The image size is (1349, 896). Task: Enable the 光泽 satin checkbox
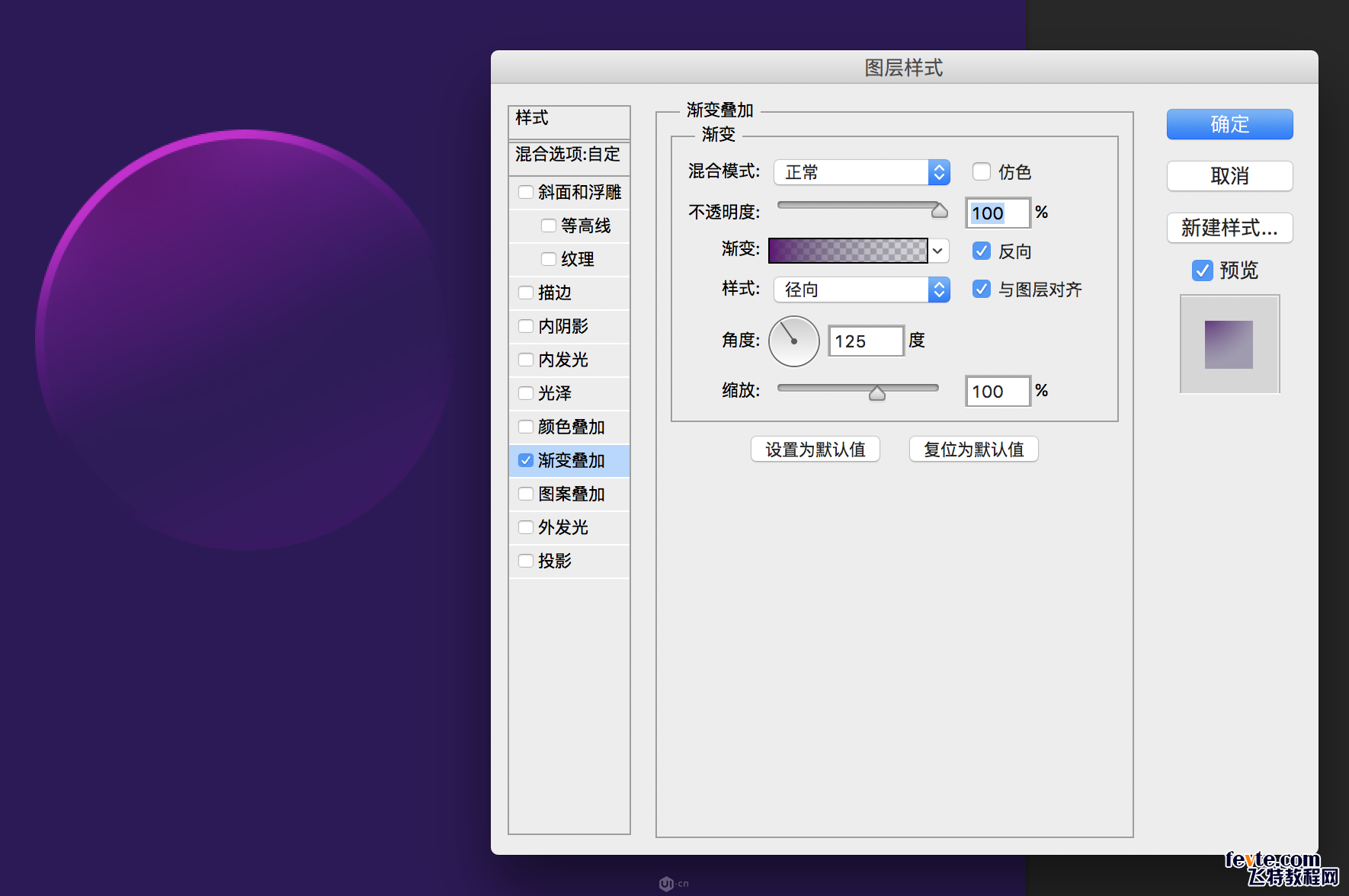[526, 393]
